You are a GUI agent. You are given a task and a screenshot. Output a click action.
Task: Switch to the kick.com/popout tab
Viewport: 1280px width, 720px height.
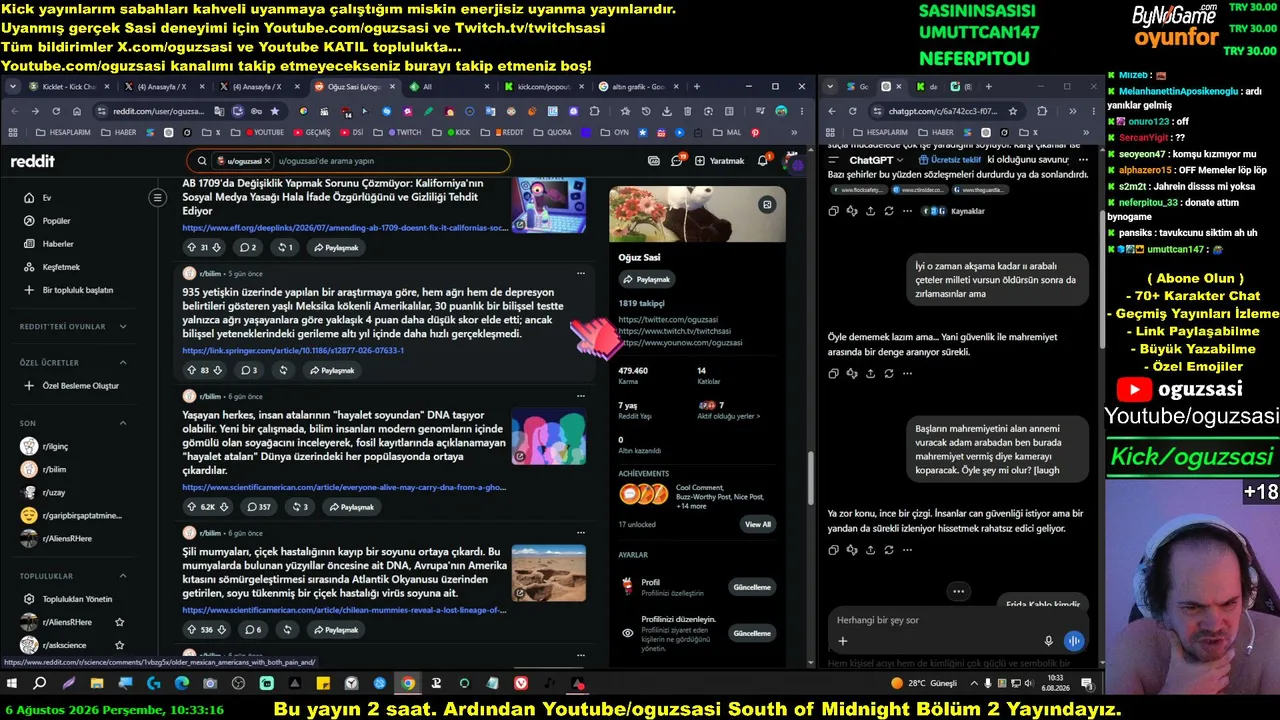coord(543,87)
